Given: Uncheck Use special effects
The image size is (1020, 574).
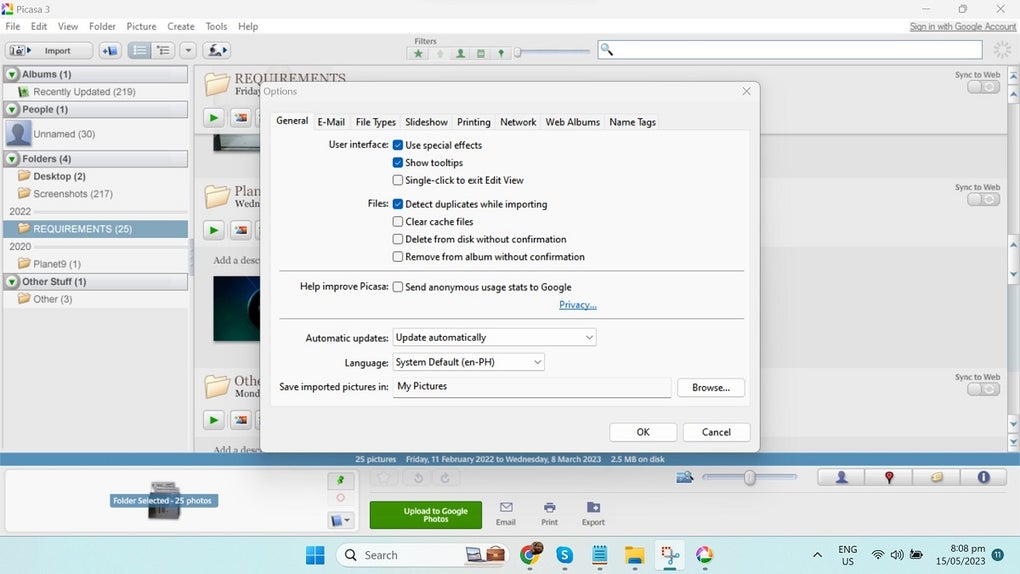Looking at the screenshot, I should point(397,145).
